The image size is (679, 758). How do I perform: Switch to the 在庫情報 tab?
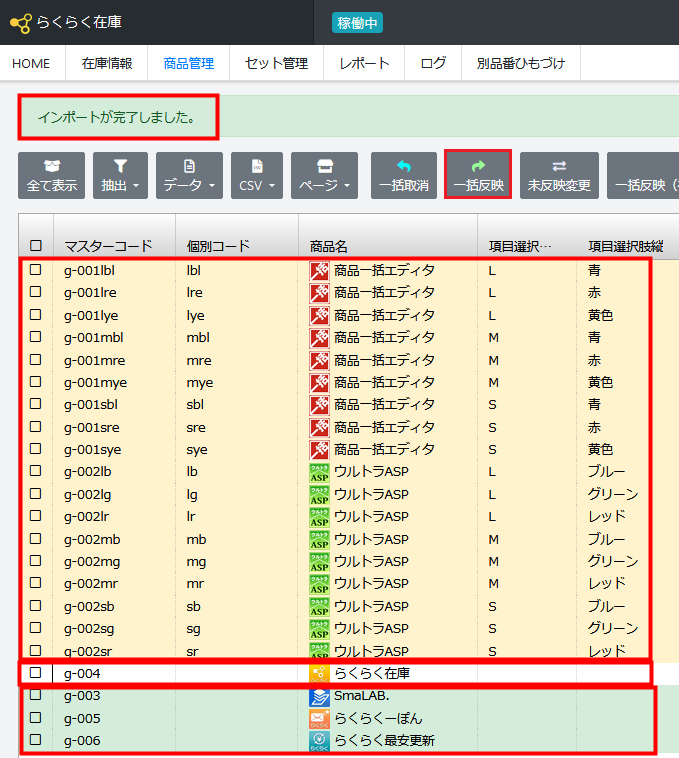pyautogui.click(x=106, y=63)
